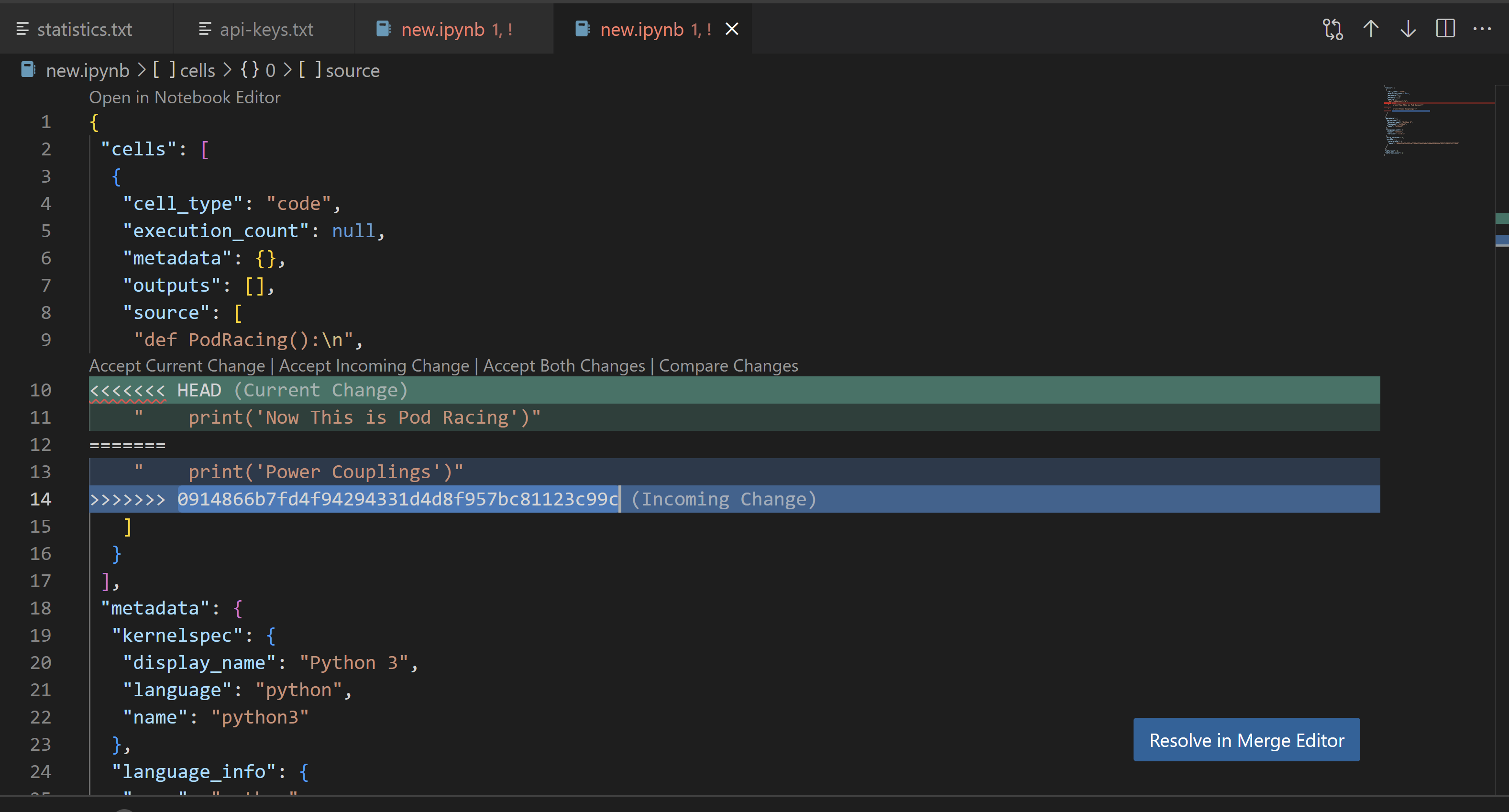Click the print('Power Couplings') line
1509x812 pixels.
click(x=734, y=472)
